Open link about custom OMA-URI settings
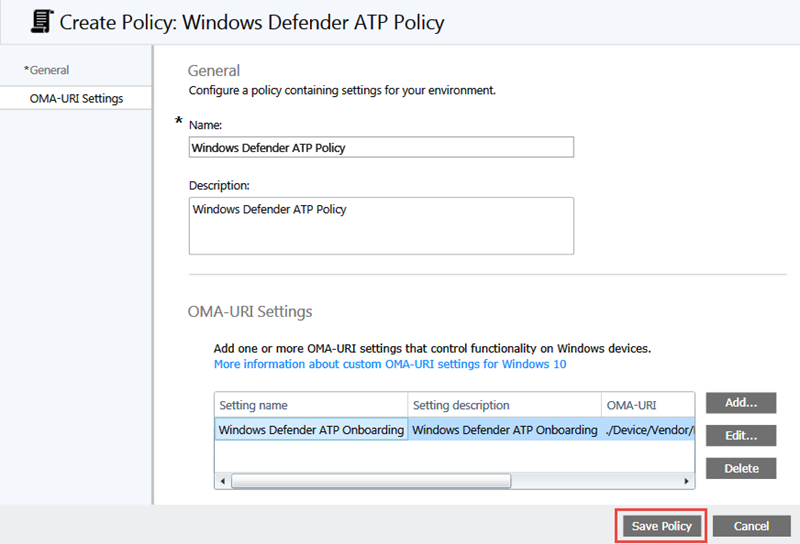This screenshot has height=544, width=800. [390, 364]
